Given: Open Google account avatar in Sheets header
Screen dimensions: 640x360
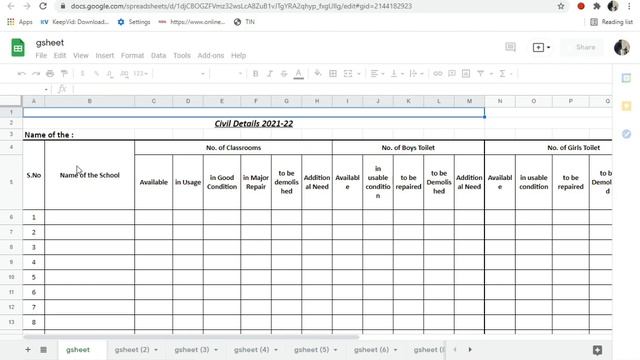Looking at the screenshot, I should 622,47.
